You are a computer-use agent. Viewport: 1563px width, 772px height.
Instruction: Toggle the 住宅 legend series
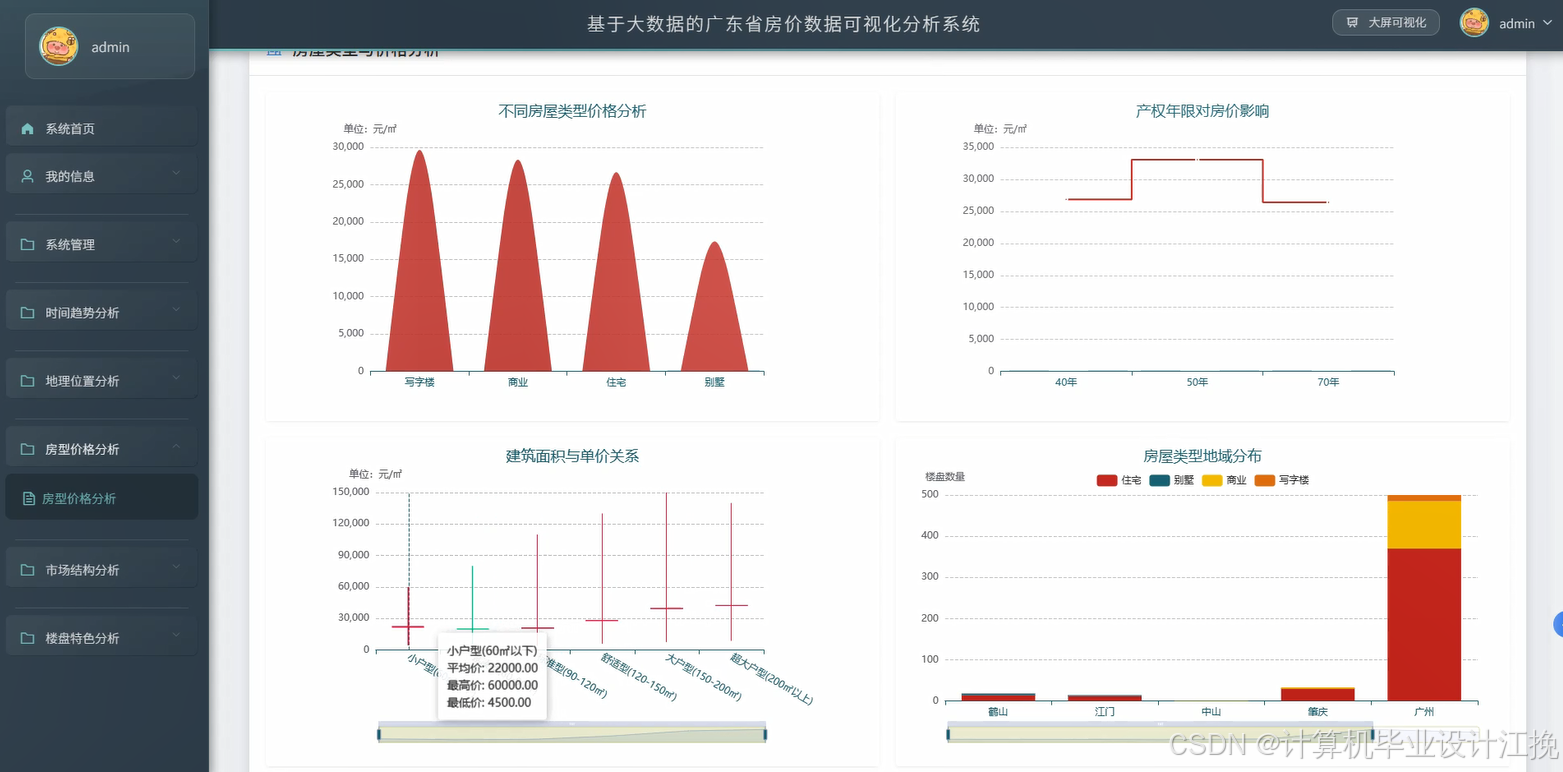coord(1119,480)
